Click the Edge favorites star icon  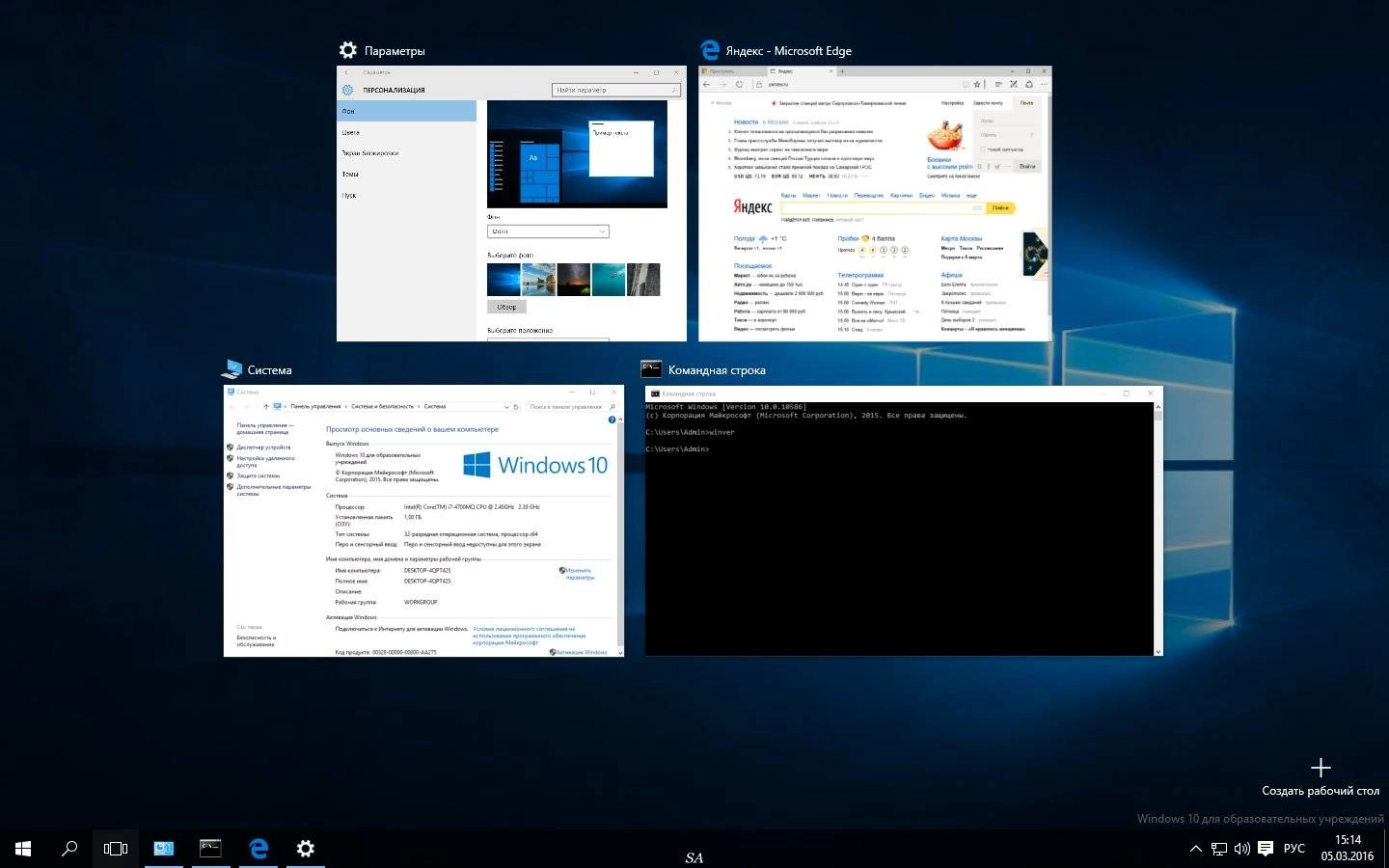[977, 85]
